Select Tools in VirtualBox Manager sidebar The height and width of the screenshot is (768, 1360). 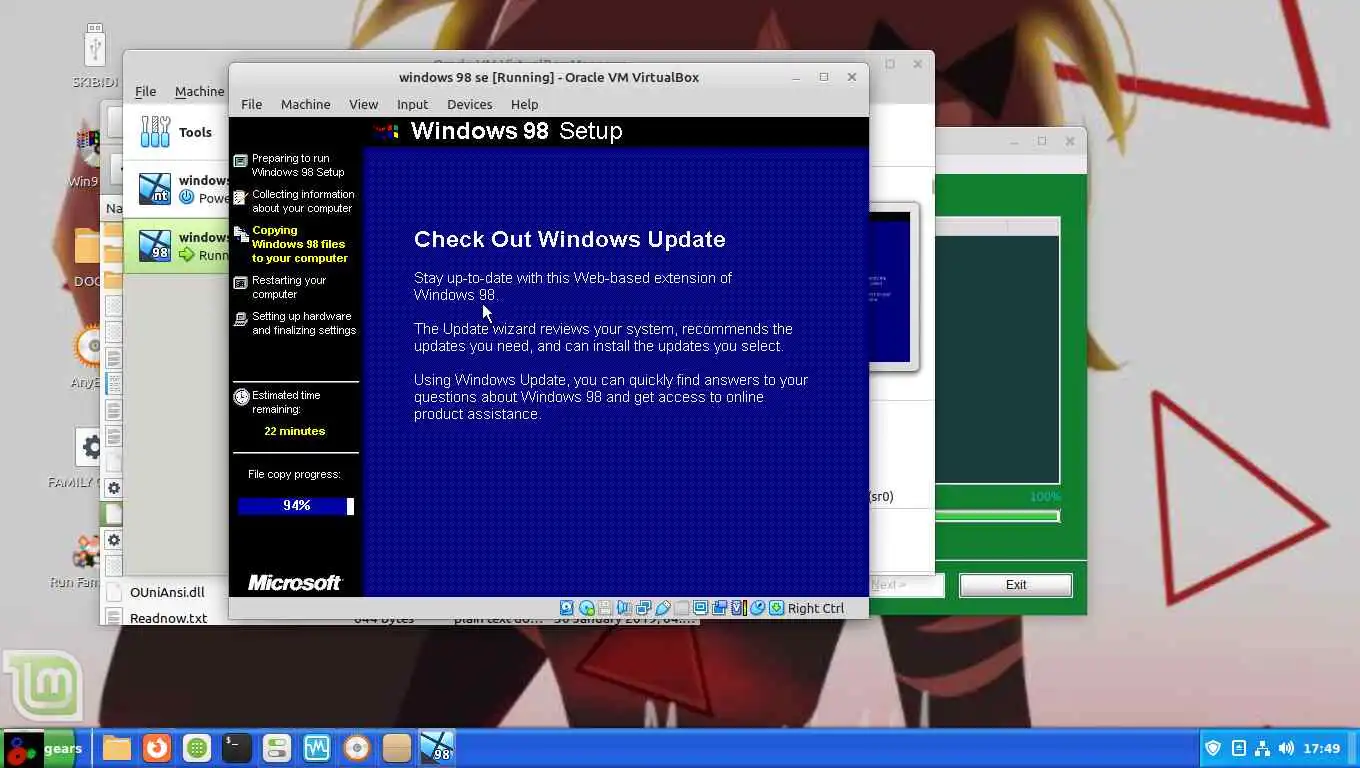click(176, 131)
